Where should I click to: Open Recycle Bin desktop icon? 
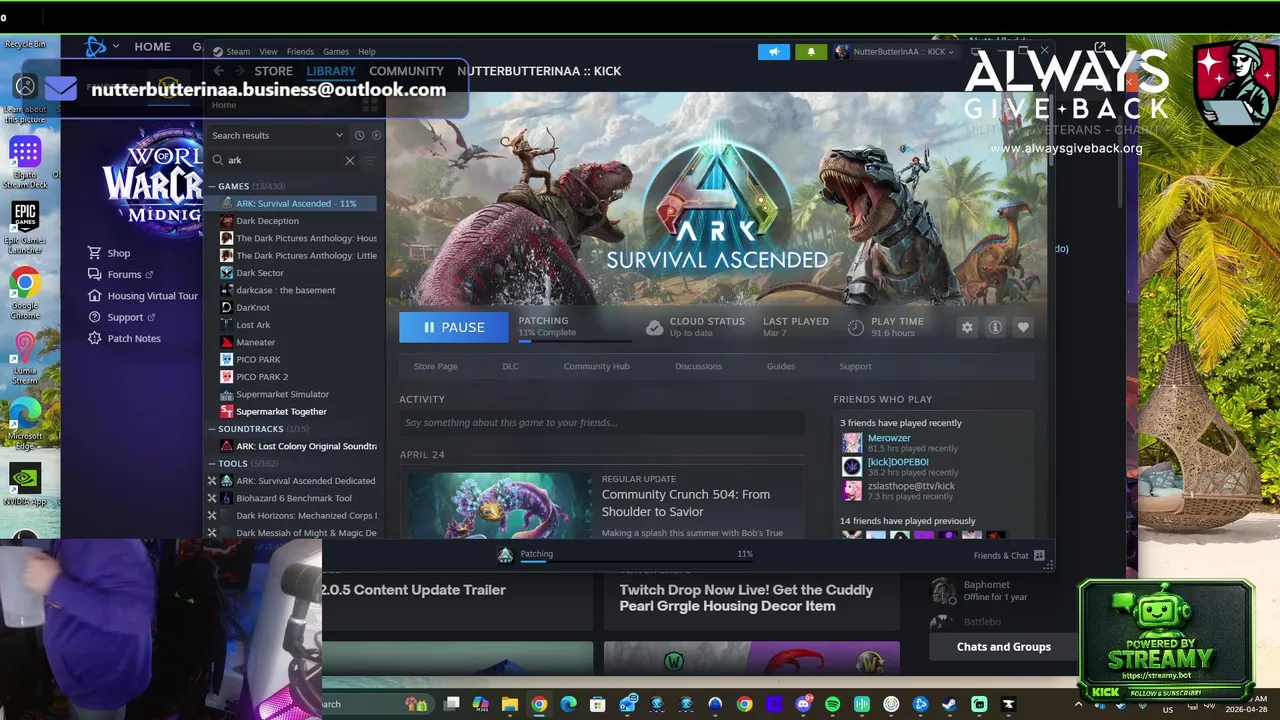(25, 44)
